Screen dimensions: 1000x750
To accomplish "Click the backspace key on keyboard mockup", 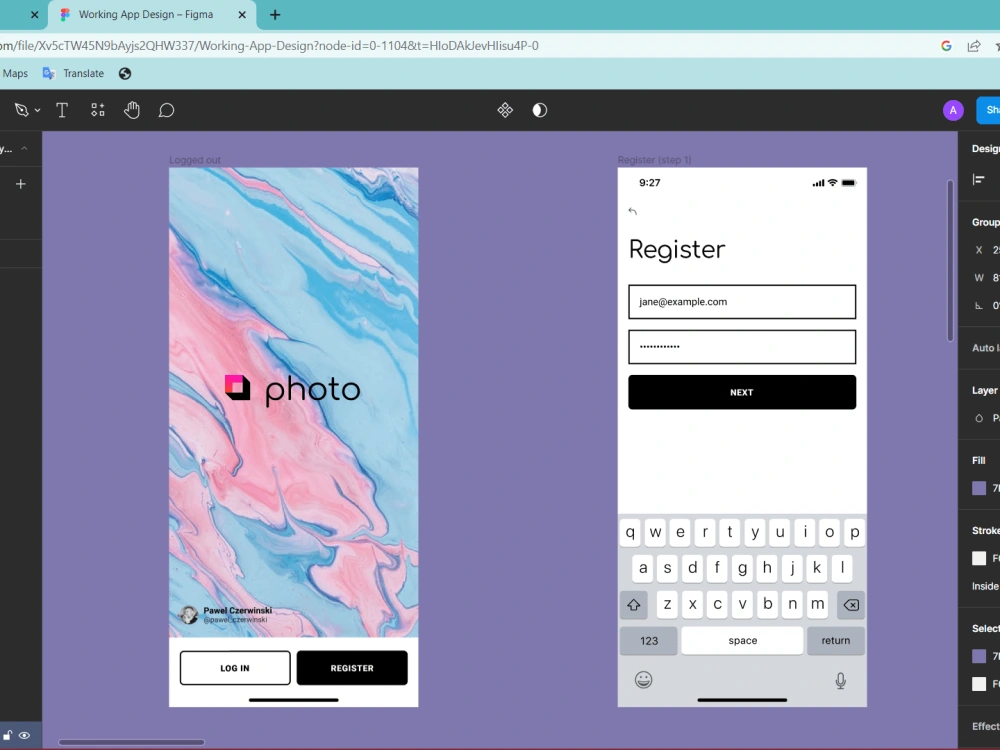I will [x=851, y=605].
